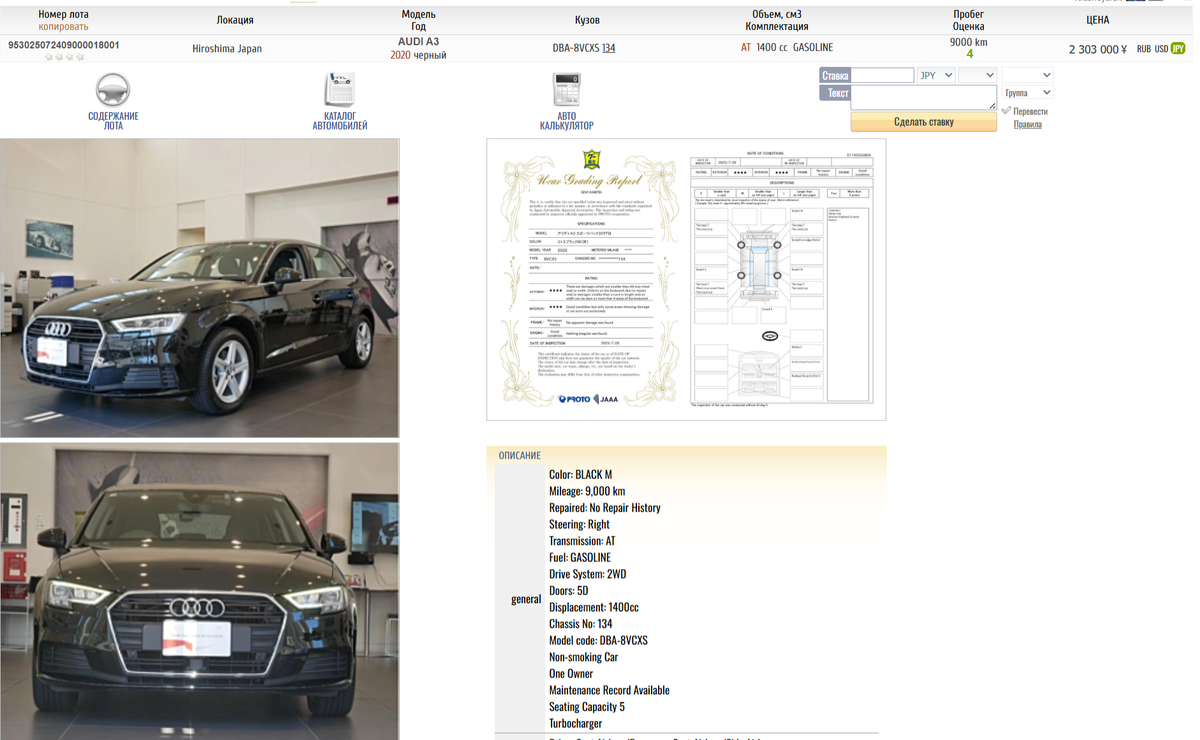Click the rating stars under the lot number
Screen dimensions: 1200x740
tap(63, 57)
